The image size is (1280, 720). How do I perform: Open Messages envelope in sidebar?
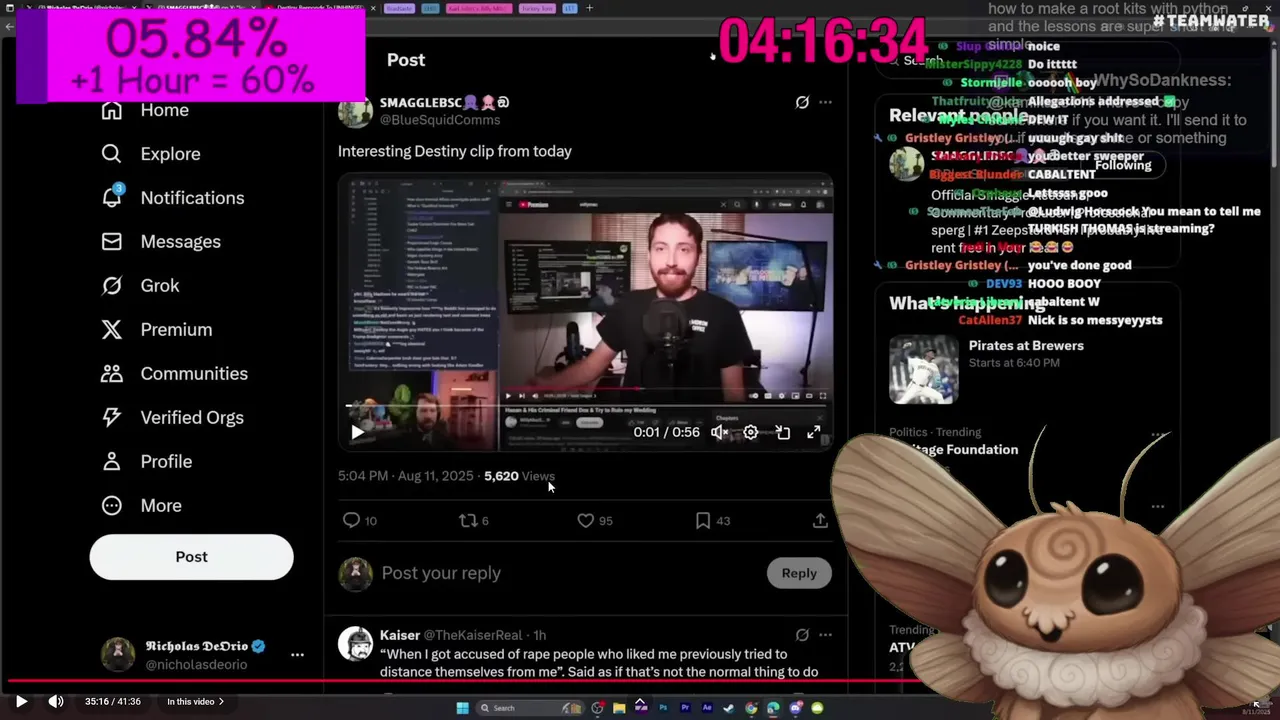pos(161,242)
